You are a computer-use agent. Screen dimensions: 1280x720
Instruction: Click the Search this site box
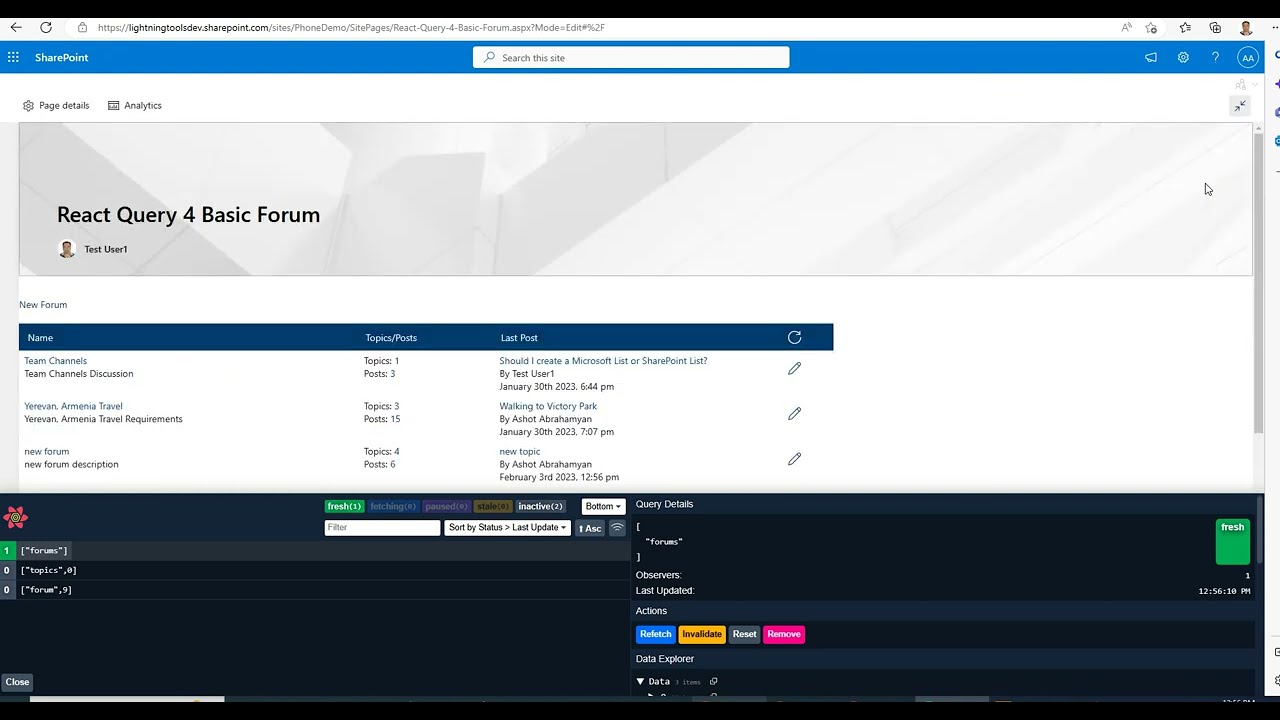point(631,57)
